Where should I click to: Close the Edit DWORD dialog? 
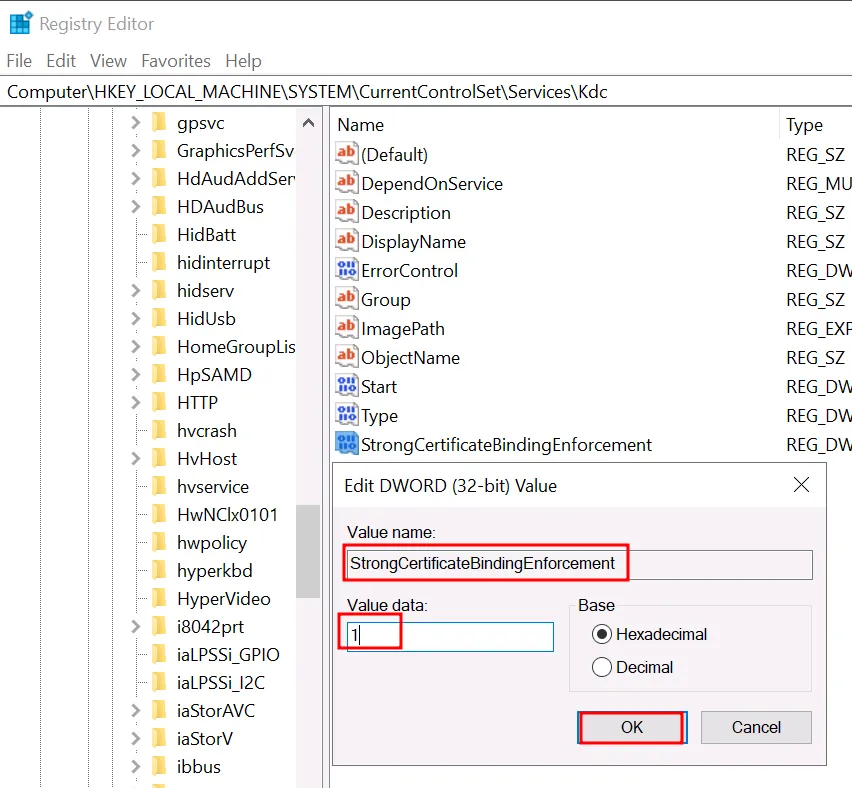(801, 485)
